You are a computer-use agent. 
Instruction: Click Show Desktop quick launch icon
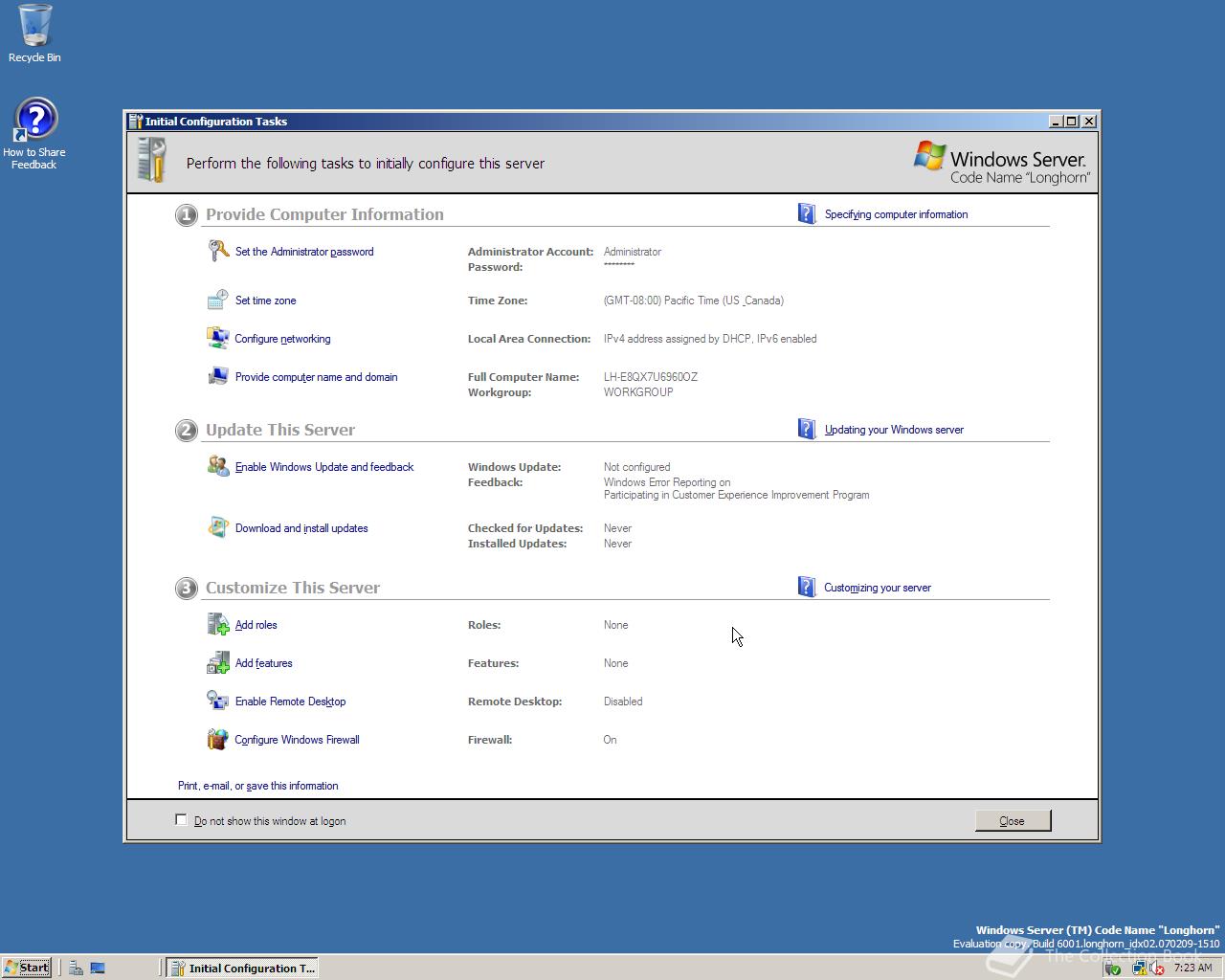pos(98,968)
